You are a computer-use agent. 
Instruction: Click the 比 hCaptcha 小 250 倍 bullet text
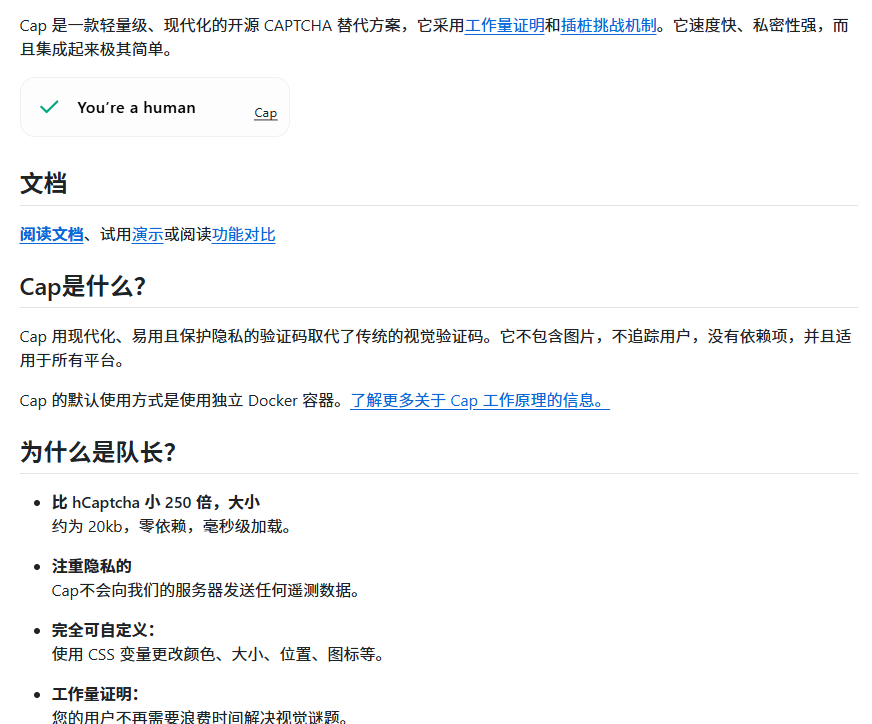(156, 503)
